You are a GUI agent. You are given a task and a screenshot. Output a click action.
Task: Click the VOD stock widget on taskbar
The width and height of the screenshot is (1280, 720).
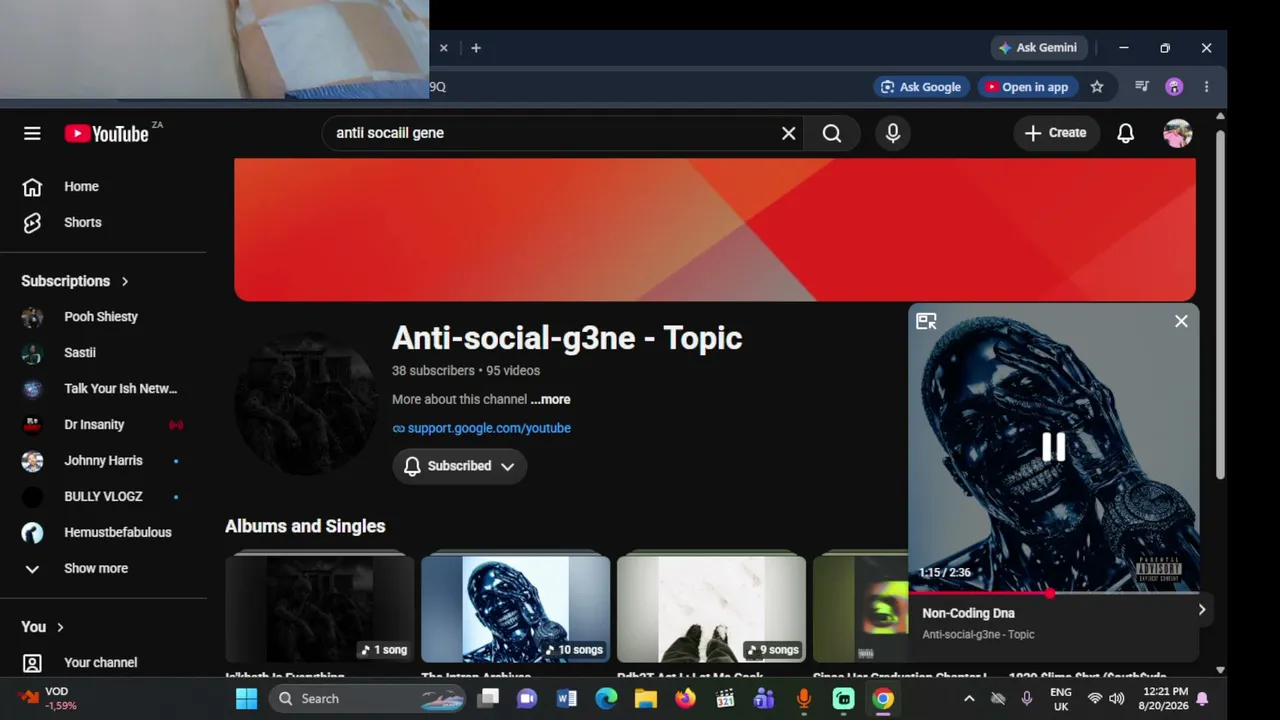[x=47, y=698]
